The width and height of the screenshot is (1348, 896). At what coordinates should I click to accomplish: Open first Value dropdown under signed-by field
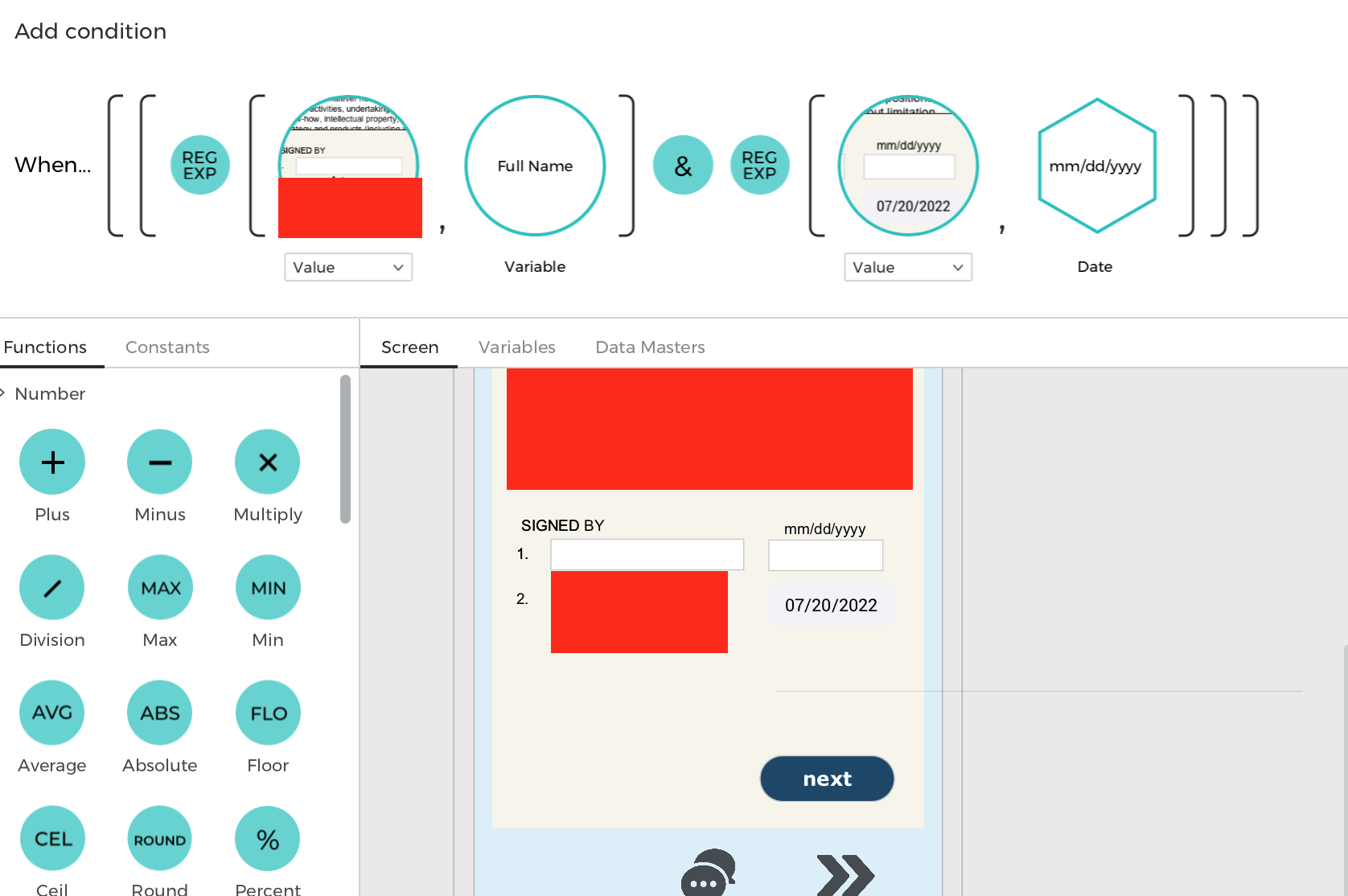point(348,267)
